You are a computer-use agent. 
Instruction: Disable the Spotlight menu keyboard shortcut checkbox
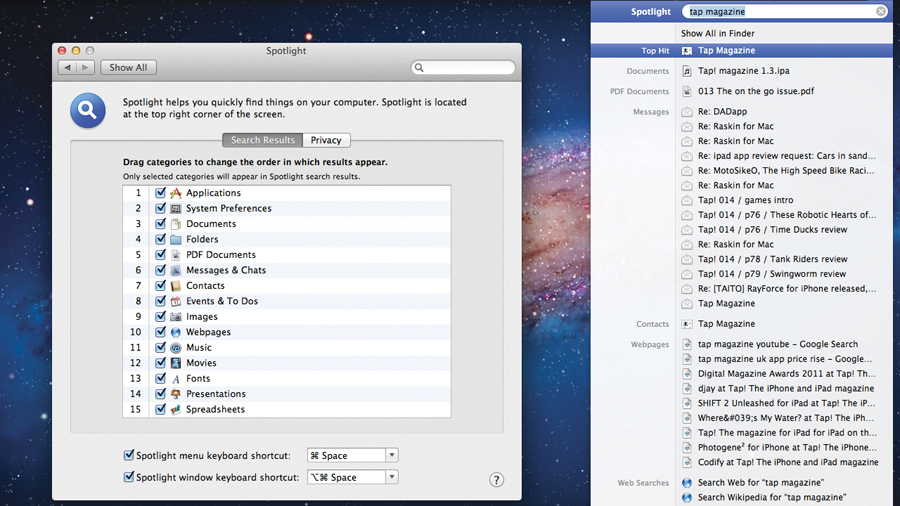click(129, 455)
